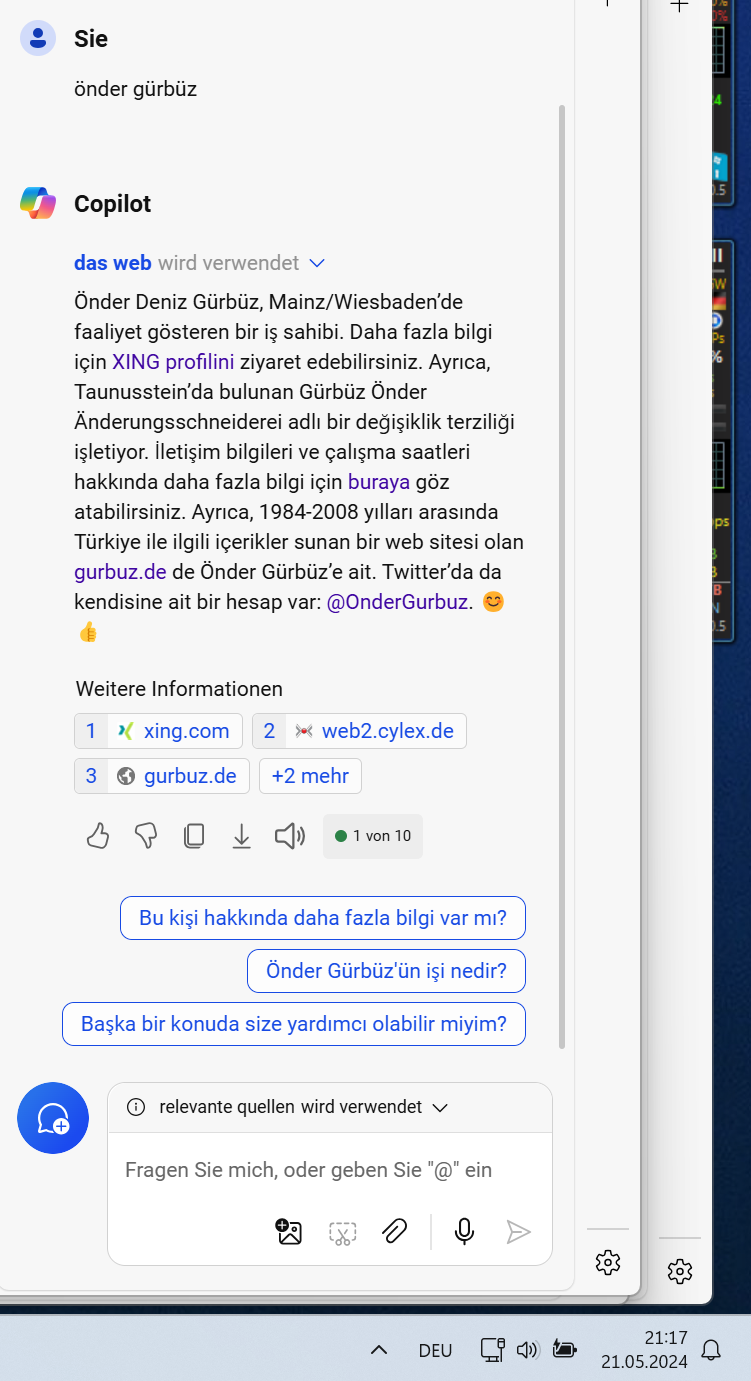
Task: Click the 'das web' link text
Action: point(113,263)
